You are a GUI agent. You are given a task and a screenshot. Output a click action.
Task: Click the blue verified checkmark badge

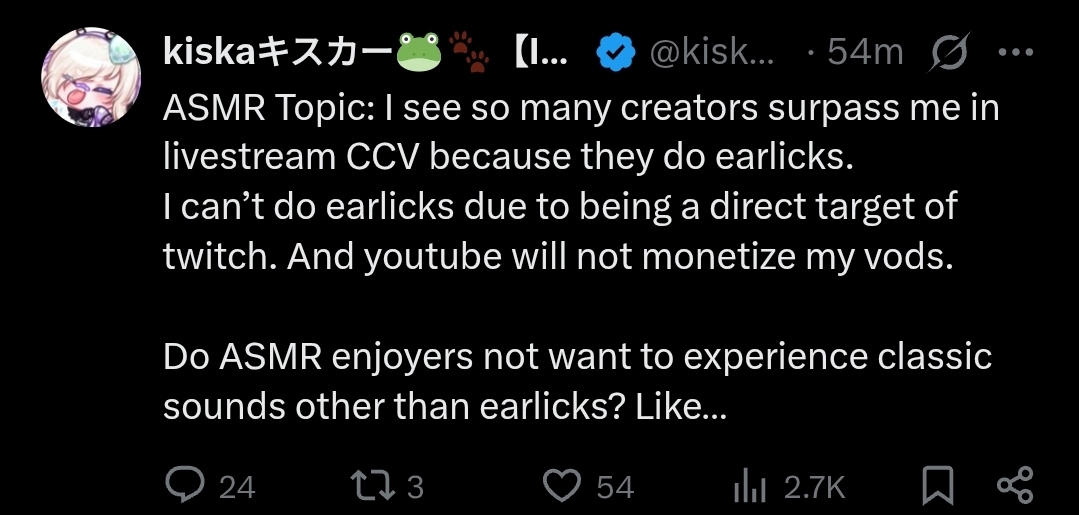pyautogui.click(x=616, y=52)
